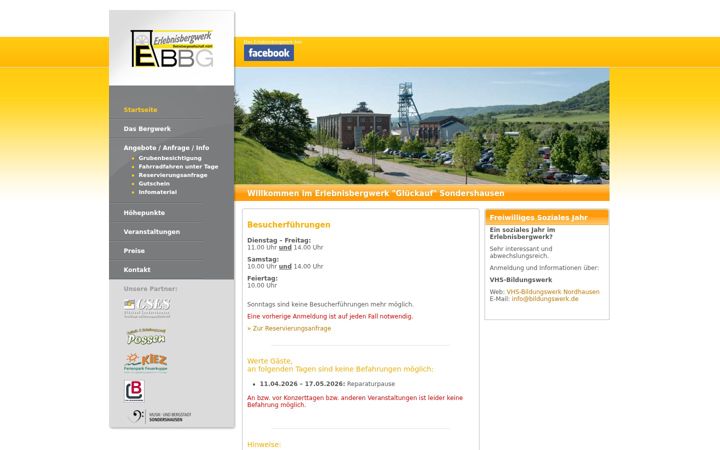Select Grubenbesichtigung submenu entry
720x450 pixels.
pyautogui.click(x=170, y=158)
